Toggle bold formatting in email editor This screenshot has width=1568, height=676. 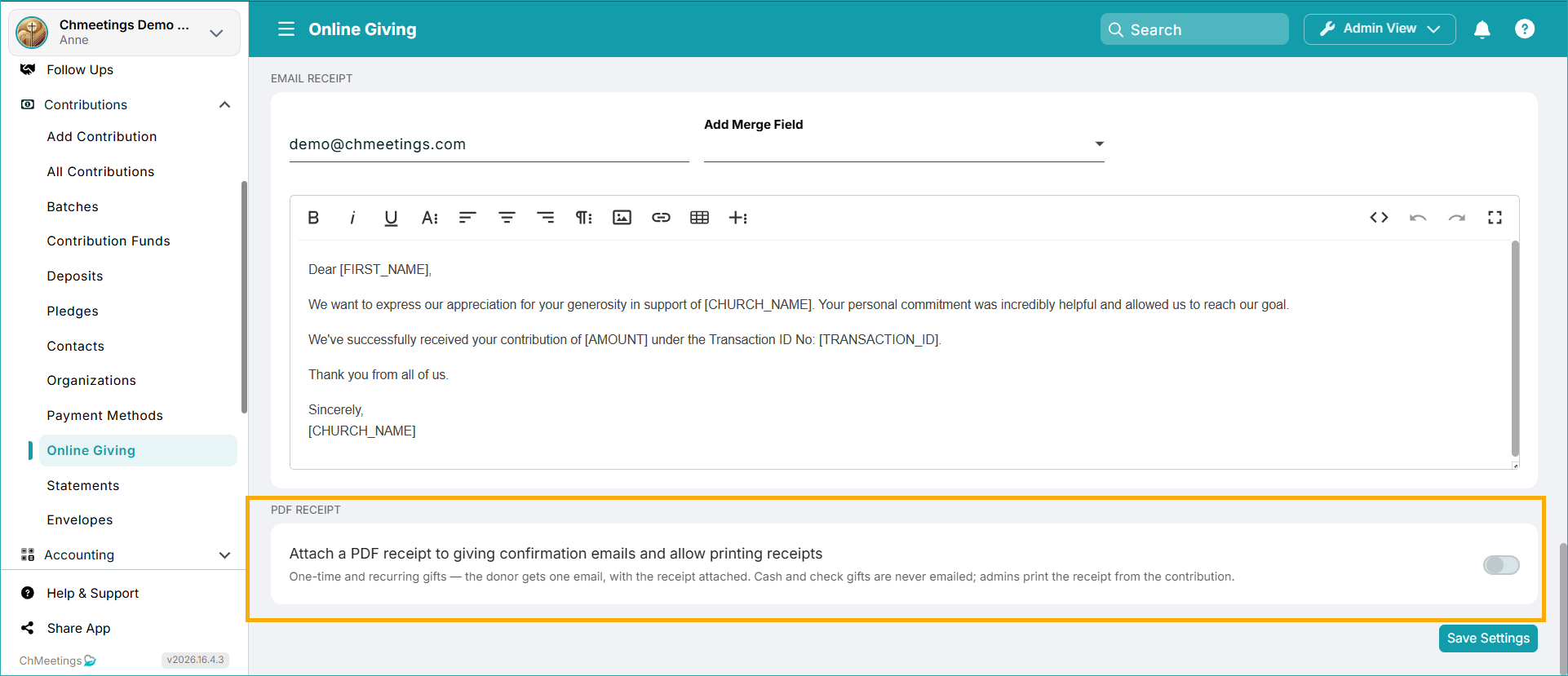(313, 218)
